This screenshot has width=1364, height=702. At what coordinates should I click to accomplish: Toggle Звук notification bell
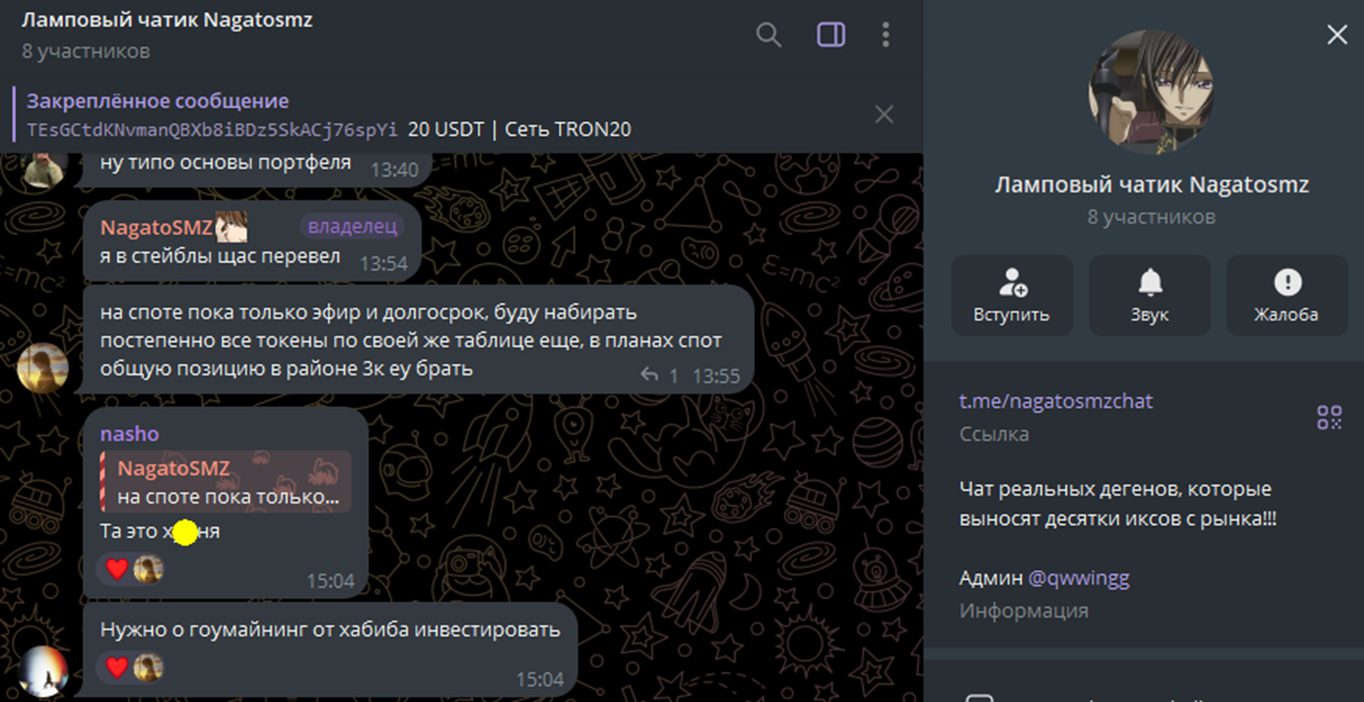1149,295
